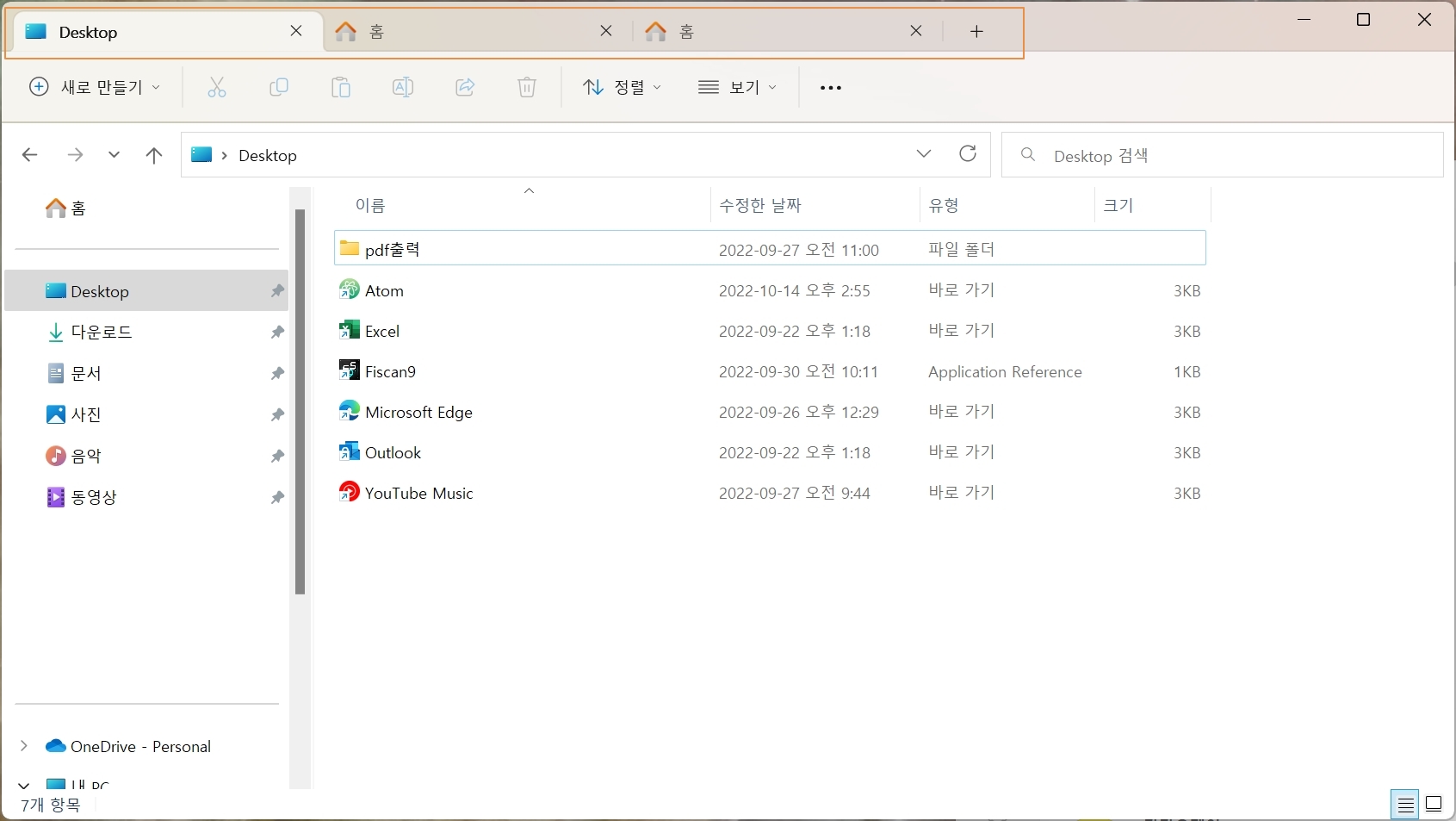Click the Cut scissors icon
Screen dimensions: 1456x821
coord(216,87)
